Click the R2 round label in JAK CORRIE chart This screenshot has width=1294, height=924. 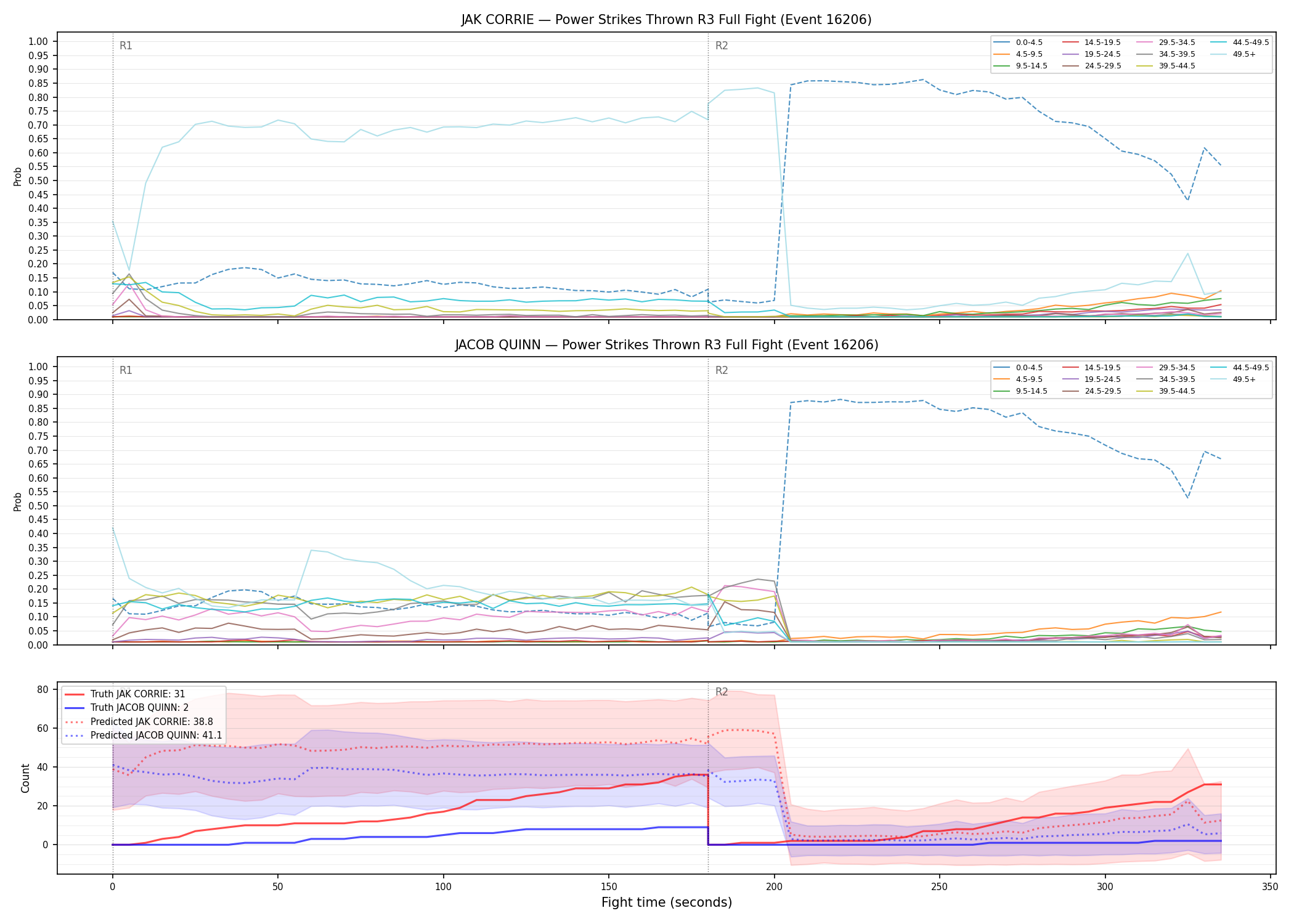pos(722,46)
